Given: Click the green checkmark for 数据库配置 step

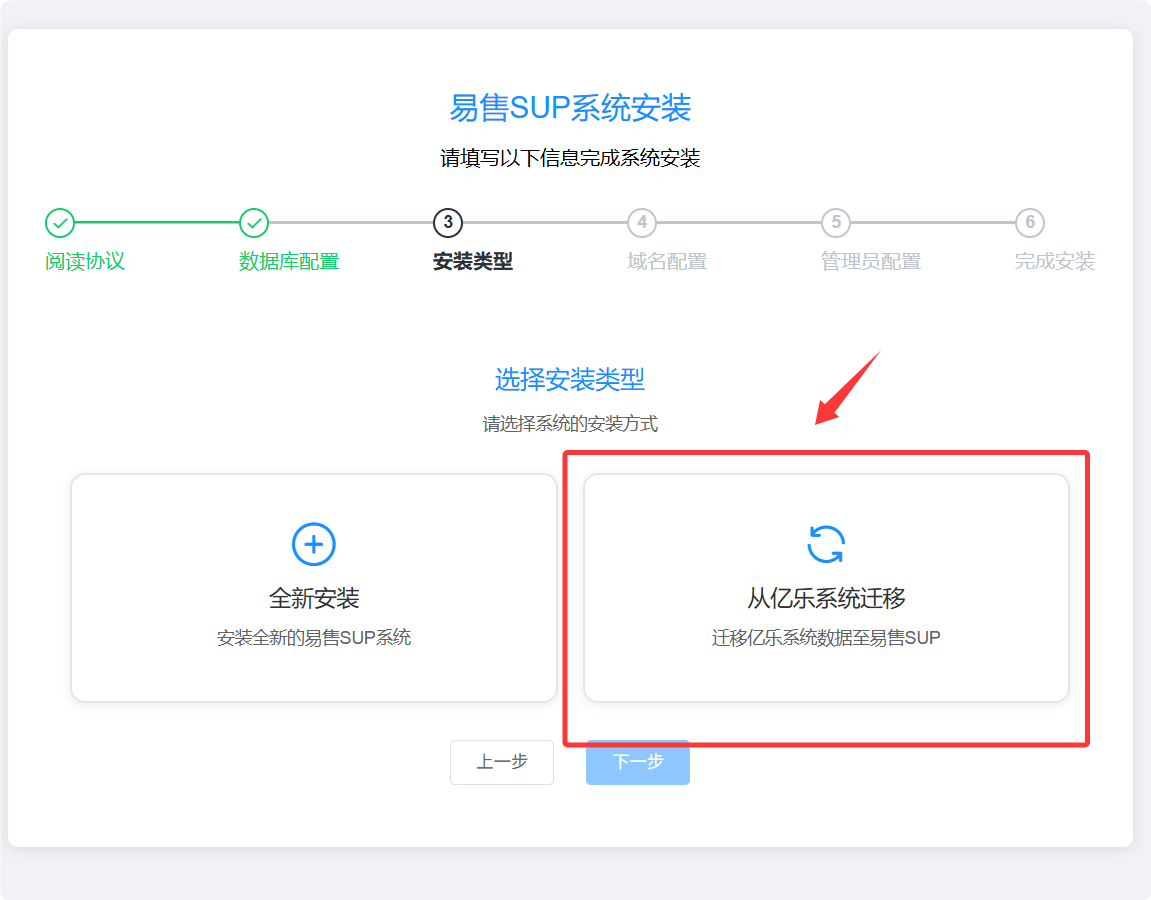Looking at the screenshot, I should (x=254, y=223).
